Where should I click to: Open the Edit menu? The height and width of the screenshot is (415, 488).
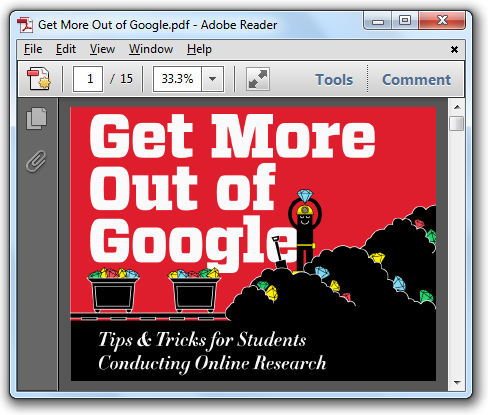pos(66,49)
